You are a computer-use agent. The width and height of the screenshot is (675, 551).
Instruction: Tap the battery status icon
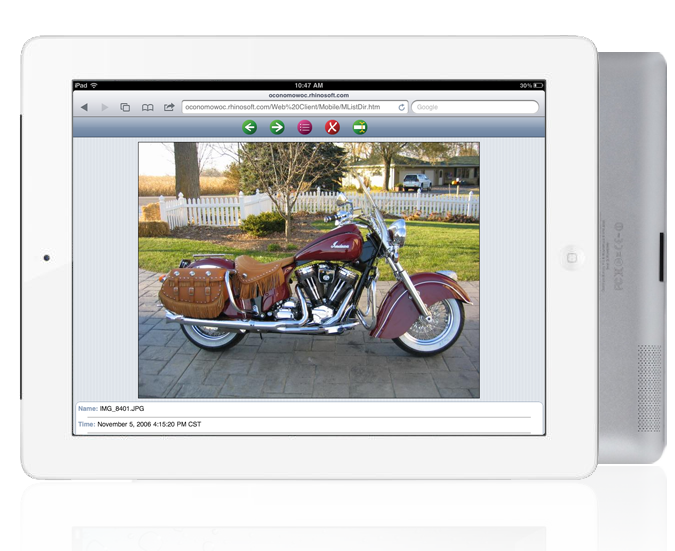click(538, 86)
